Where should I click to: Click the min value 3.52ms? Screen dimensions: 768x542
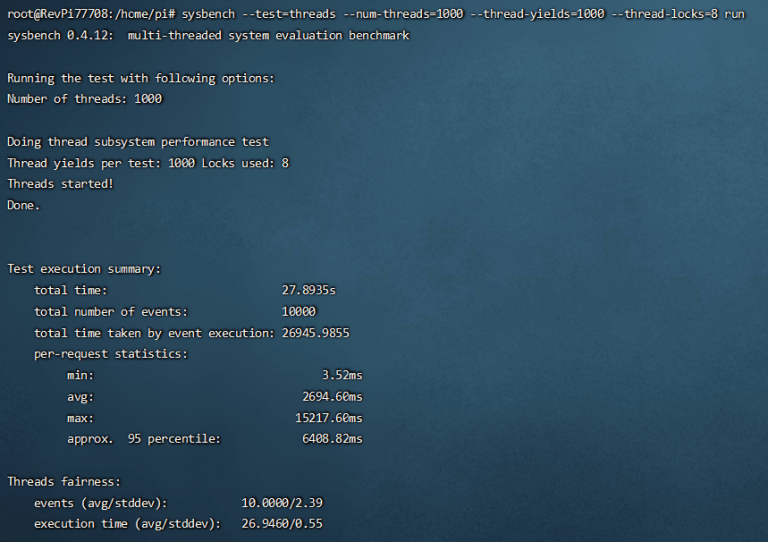click(342, 375)
